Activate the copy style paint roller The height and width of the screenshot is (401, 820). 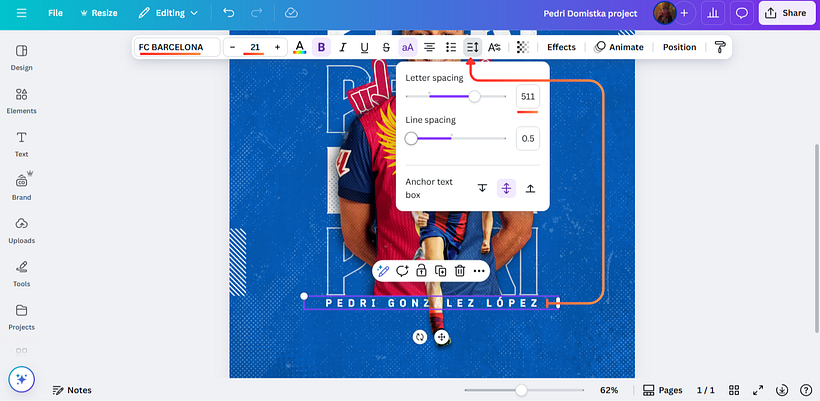[720, 47]
